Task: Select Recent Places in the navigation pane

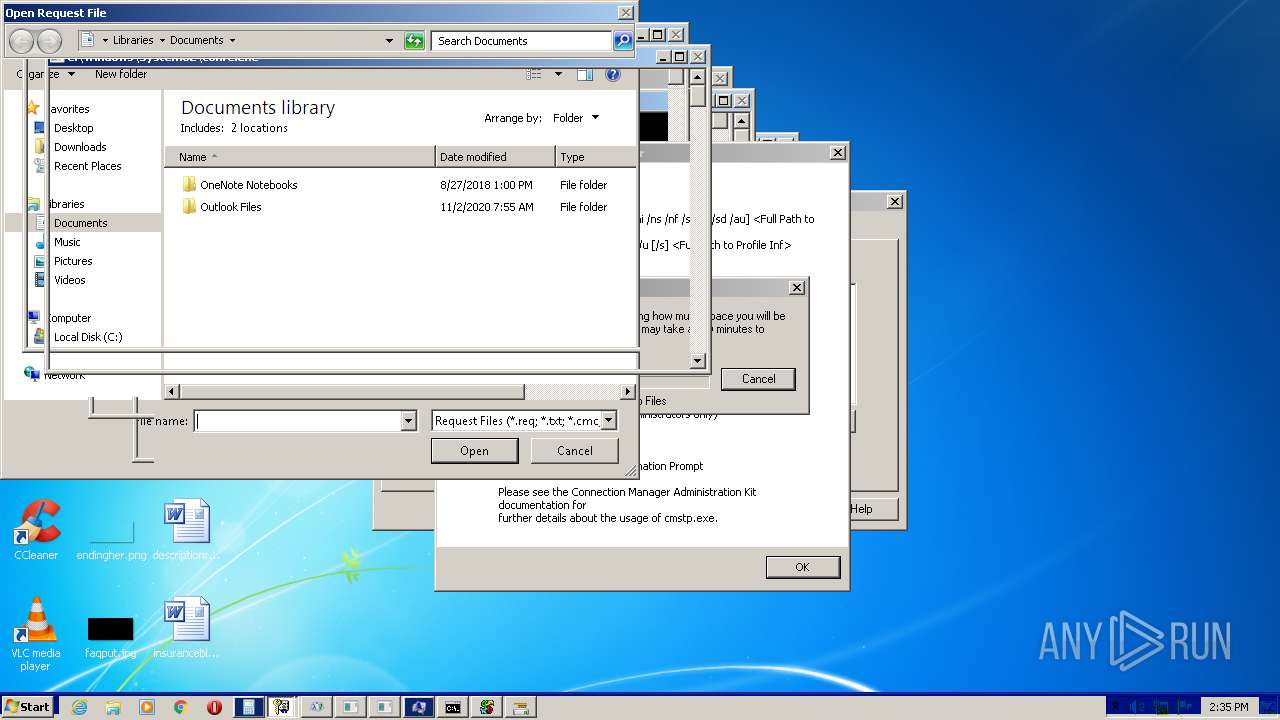Action: 87,166
